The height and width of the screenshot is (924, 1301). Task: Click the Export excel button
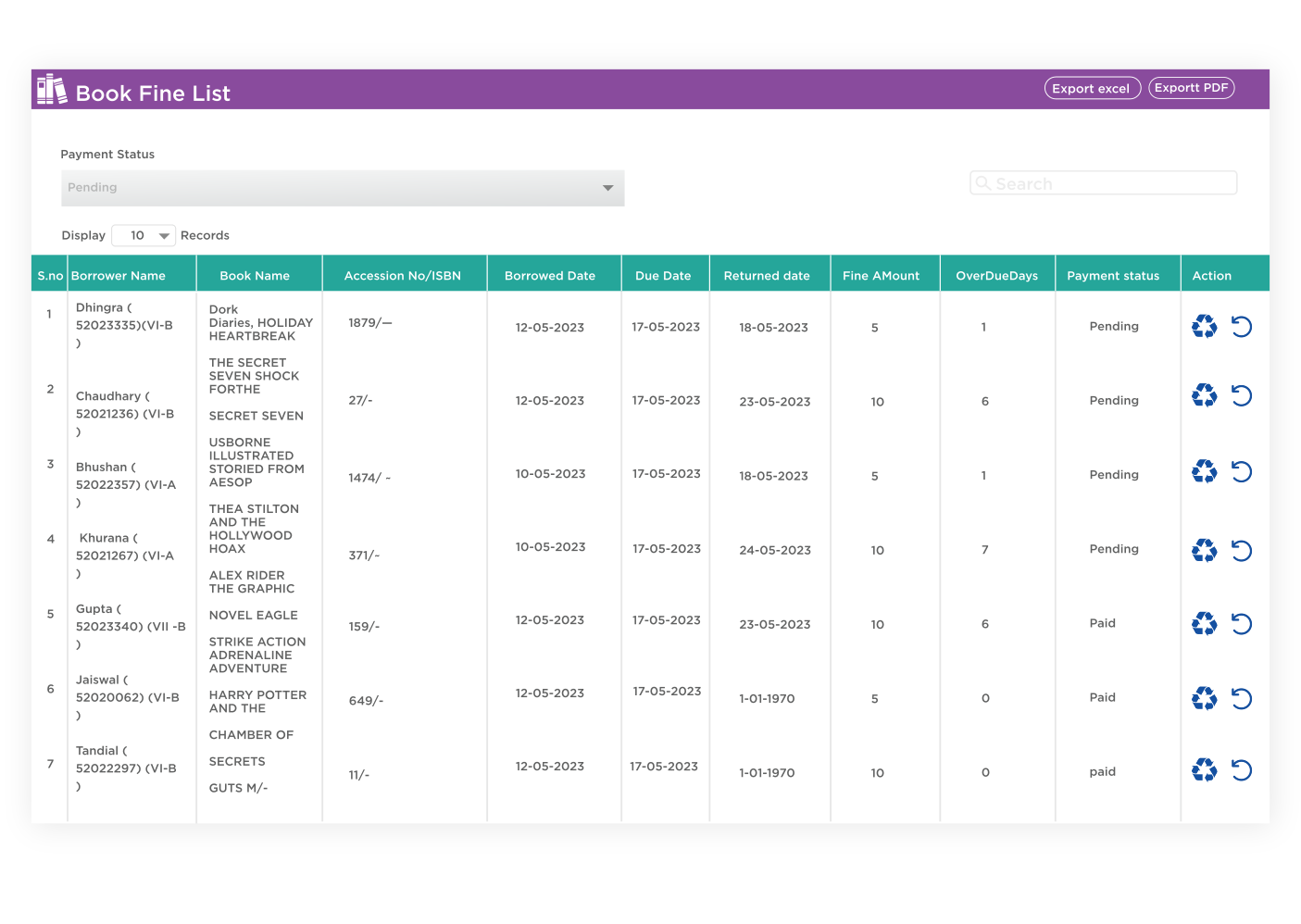[1092, 89]
